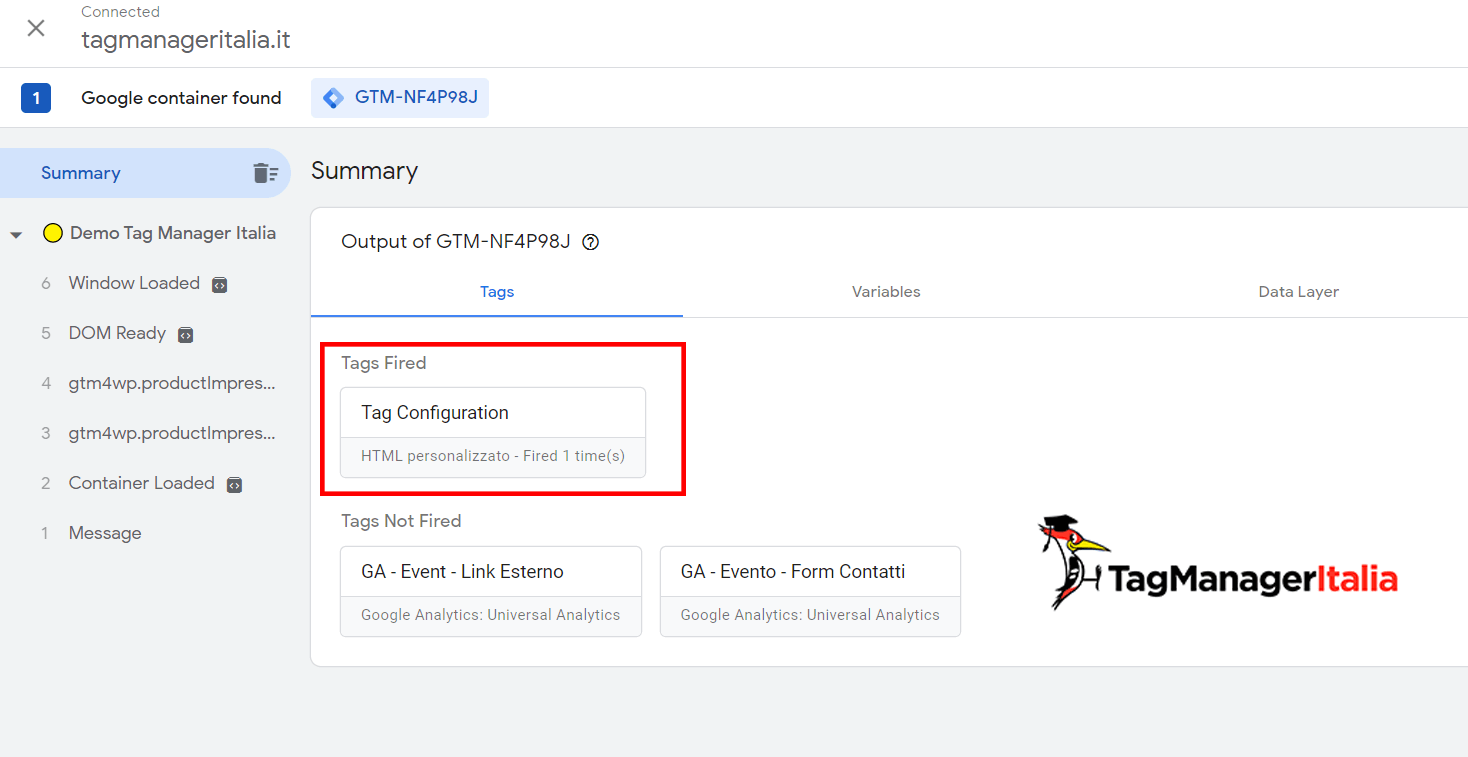Click the Tags Fired heading
Viewport: 1468px width, 757px height.
(x=384, y=363)
